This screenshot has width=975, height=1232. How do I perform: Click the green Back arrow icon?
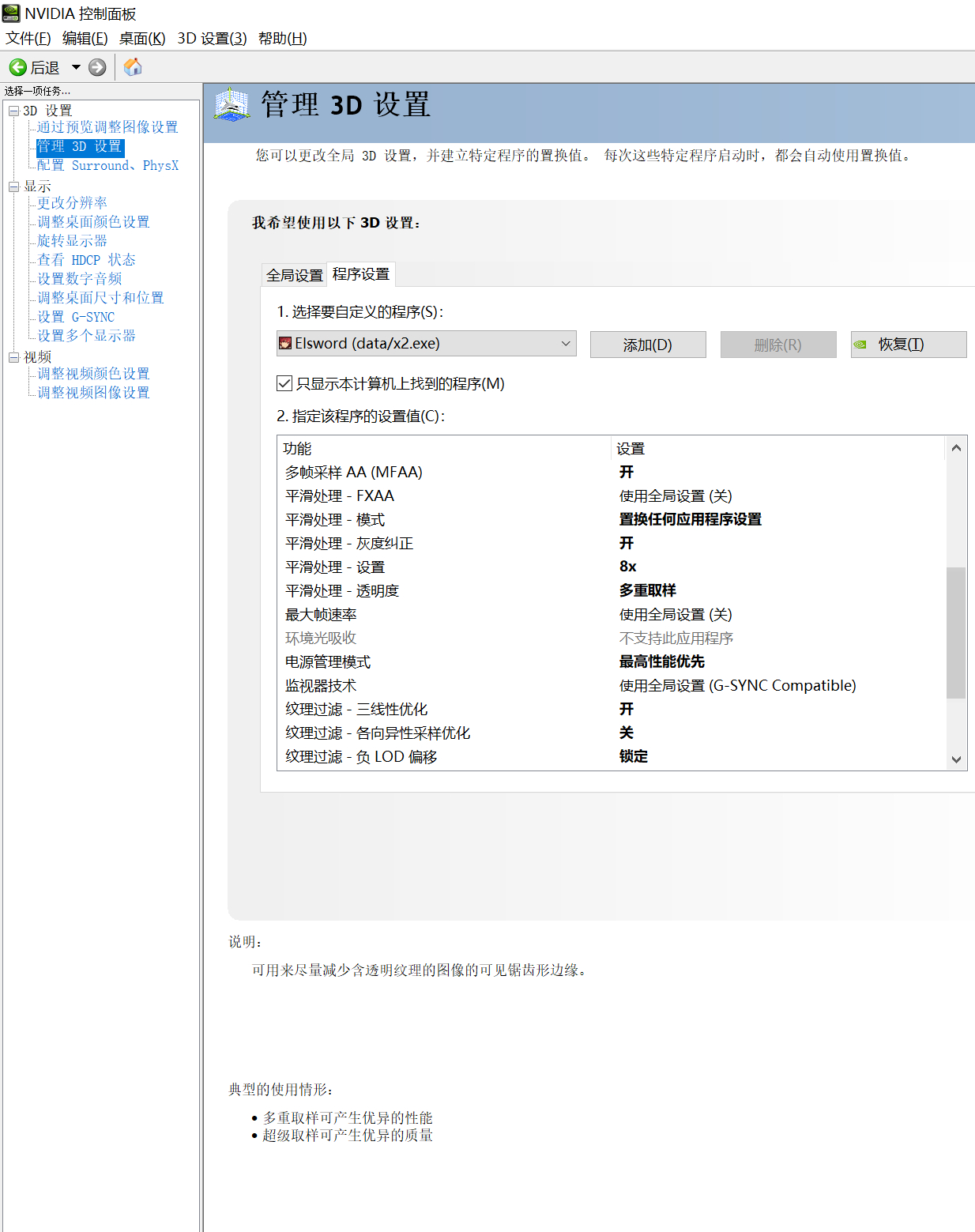tap(17, 67)
